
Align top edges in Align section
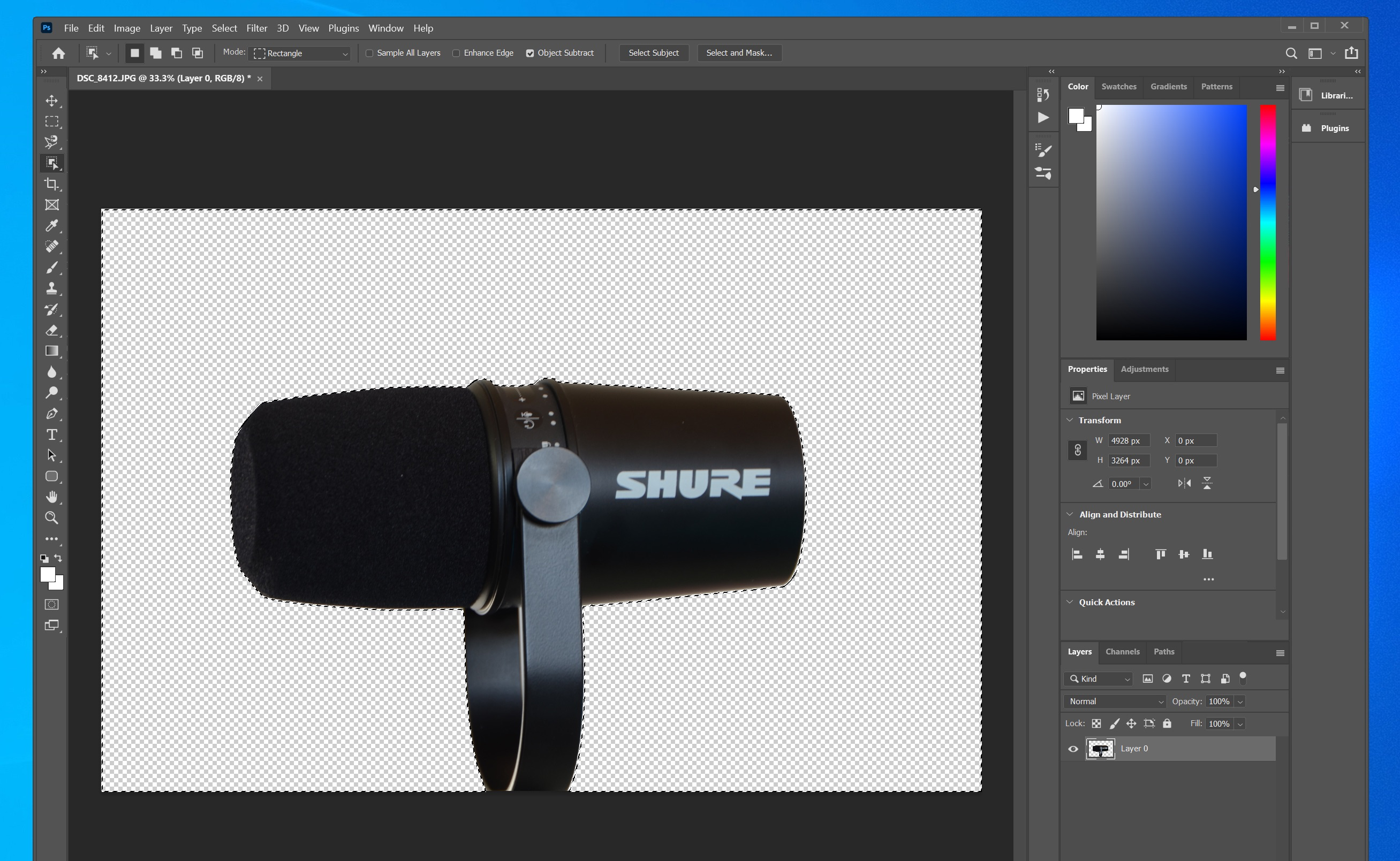pos(1160,554)
